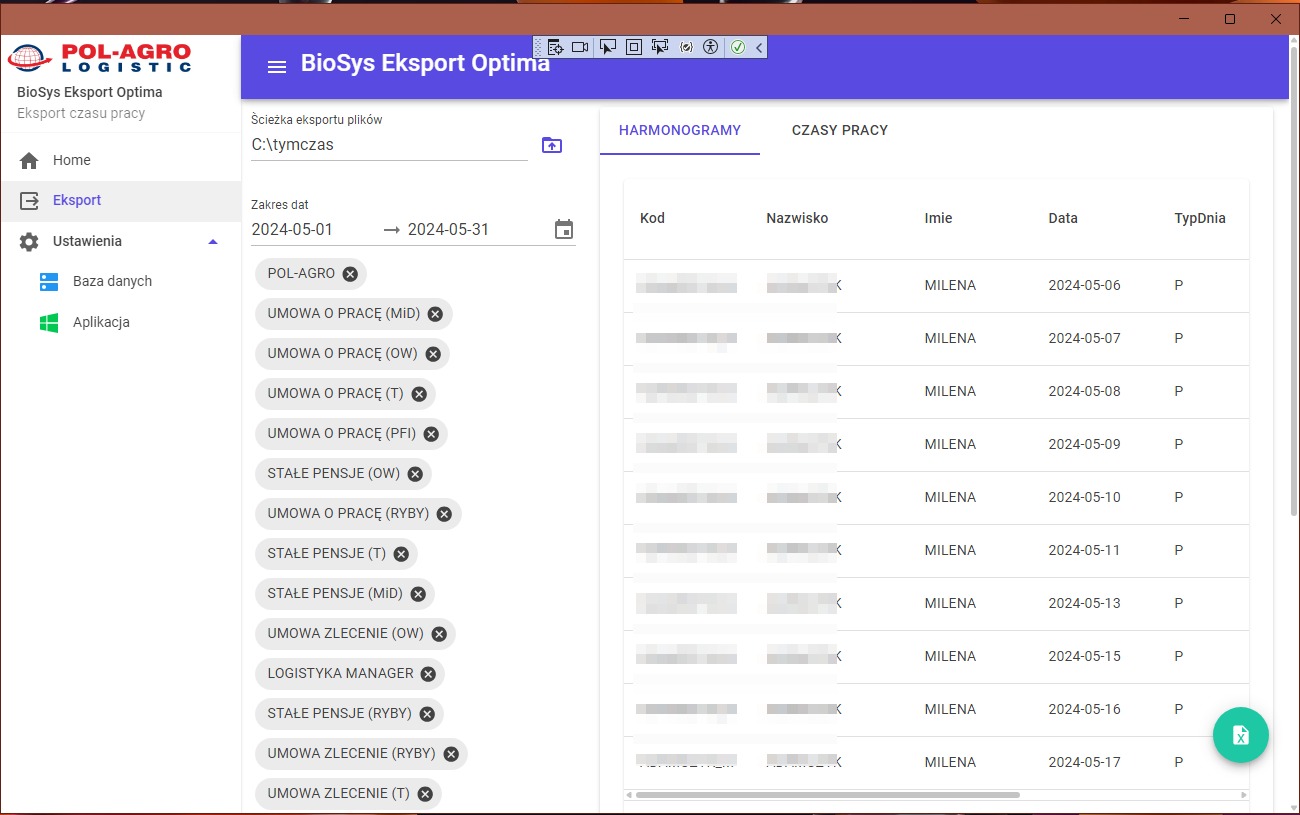Click the Data column header
This screenshot has height=815, width=1300.
1062,218
